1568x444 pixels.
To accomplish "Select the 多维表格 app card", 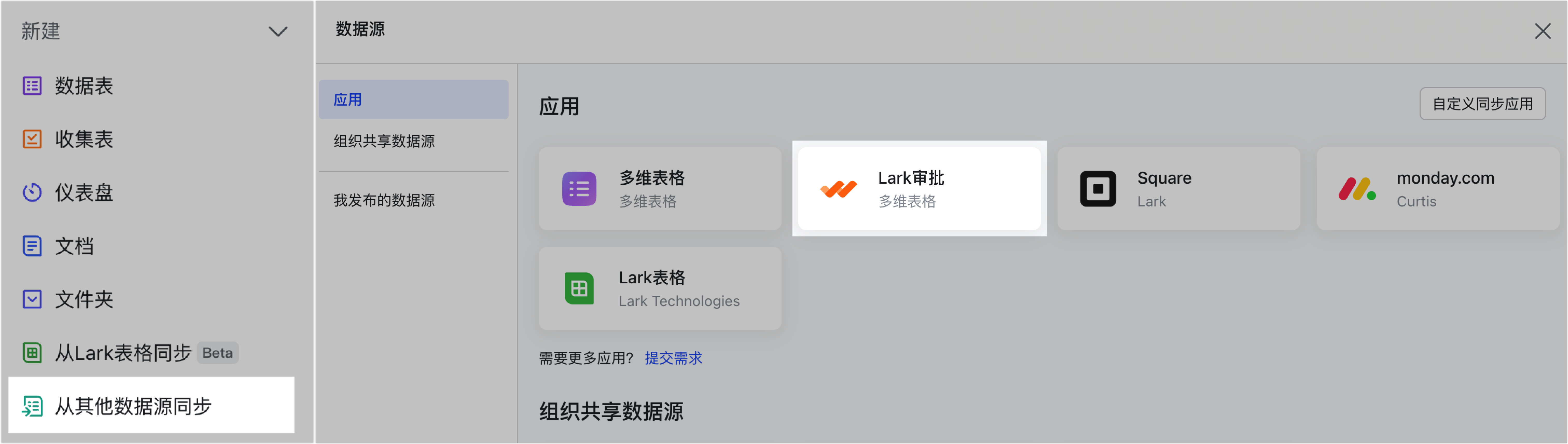I will 660,189.
